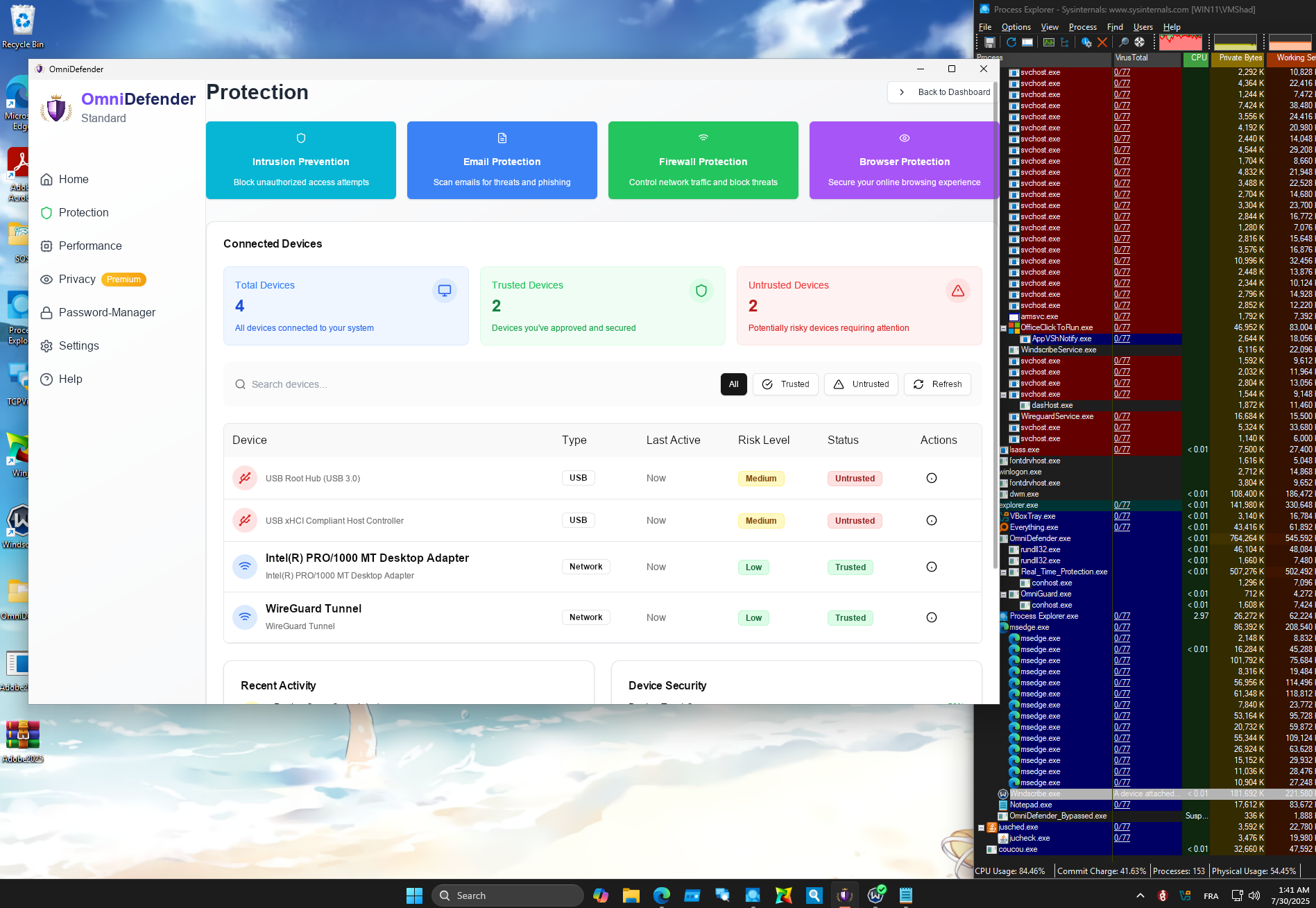Viewport: 1316px width, 908px height.
Task: Click the WireGuard Tunnel network icon
Action: coord(245,617)
